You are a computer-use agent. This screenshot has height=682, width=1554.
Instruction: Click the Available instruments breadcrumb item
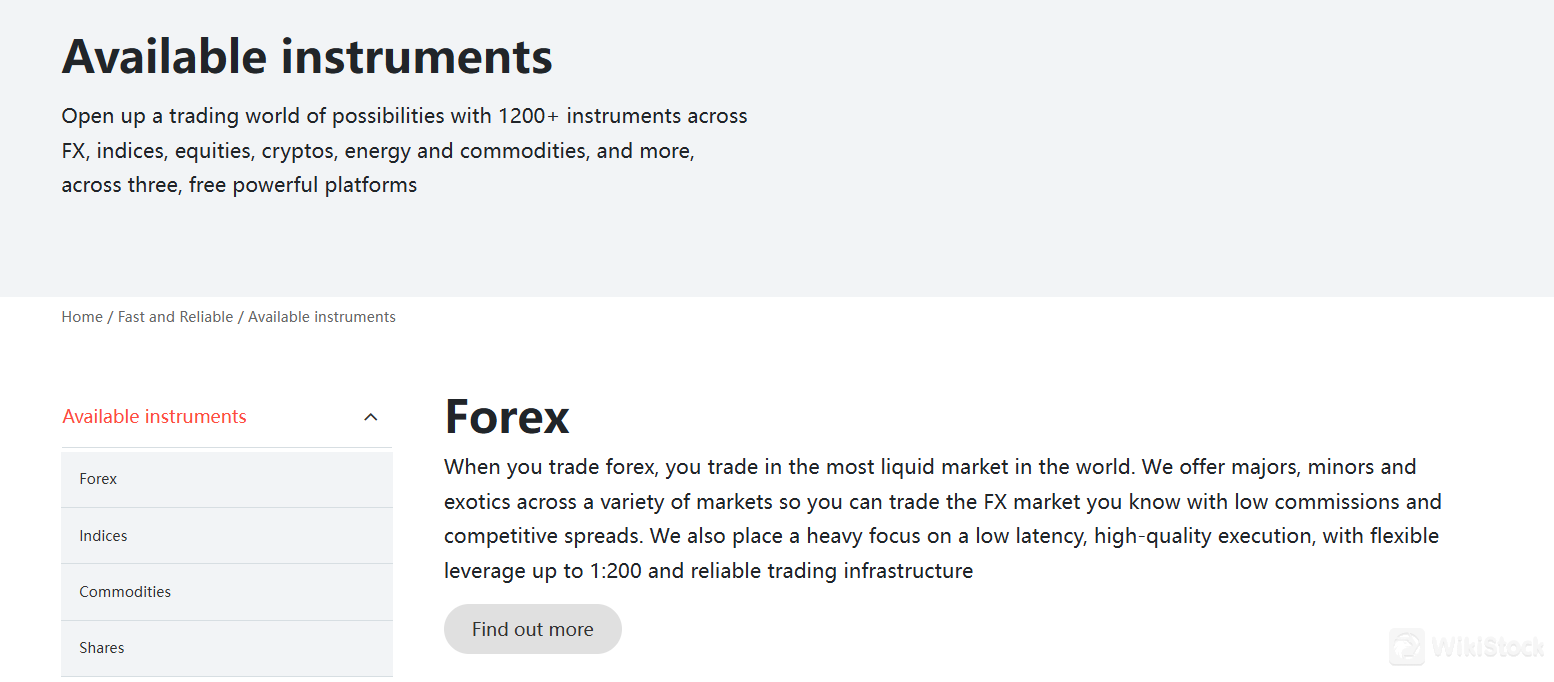(322, 317)
